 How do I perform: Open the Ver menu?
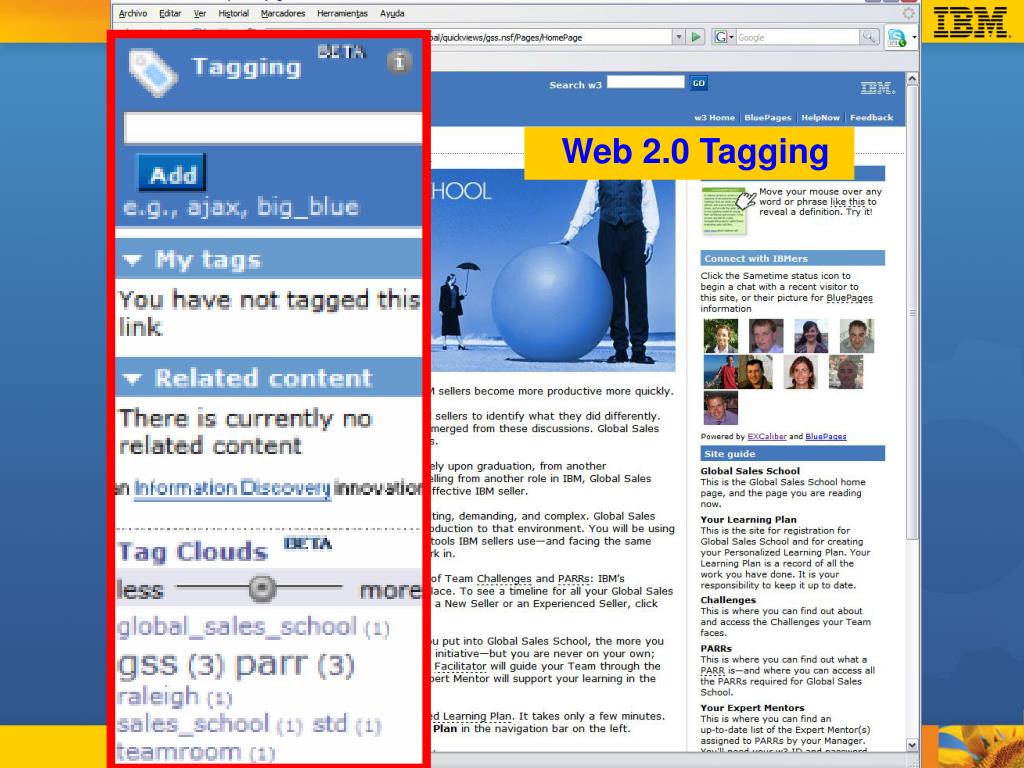pyautogui.click(x=200, y=13)
